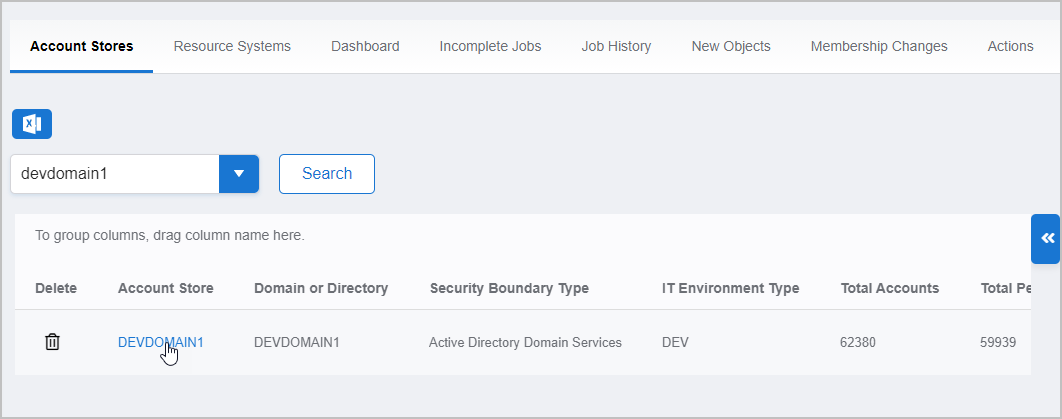Sort by Total Accounts column header
Screen dimensions: 1062x419
pos(889,288)
